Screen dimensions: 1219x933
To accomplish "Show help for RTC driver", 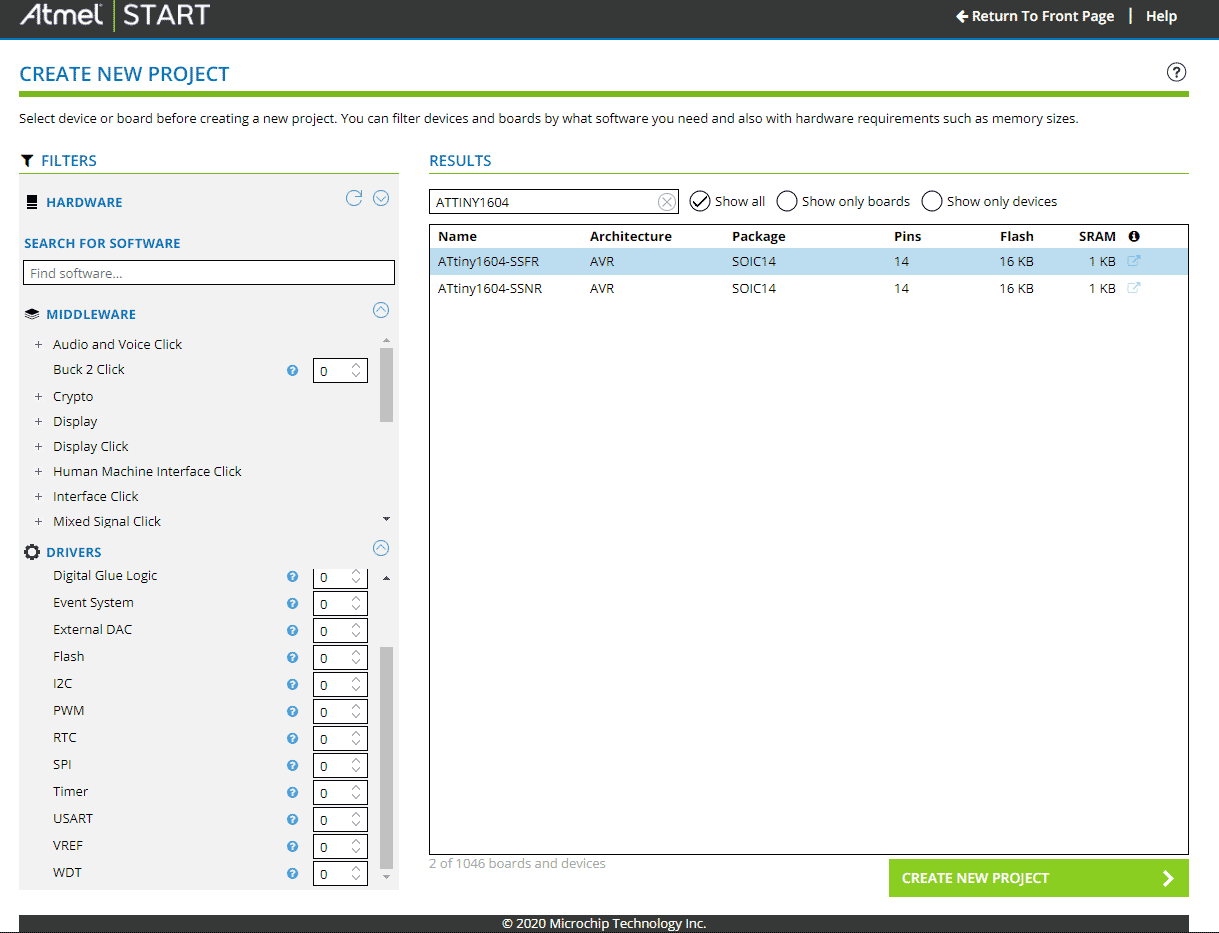I will (293, 738).
